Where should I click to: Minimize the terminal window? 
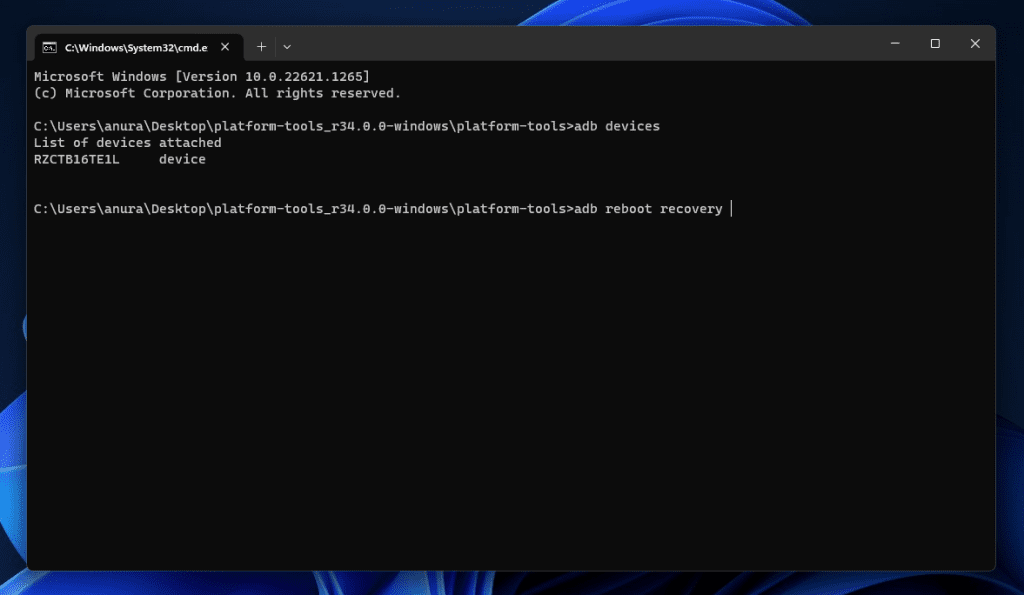click(895, 44)
